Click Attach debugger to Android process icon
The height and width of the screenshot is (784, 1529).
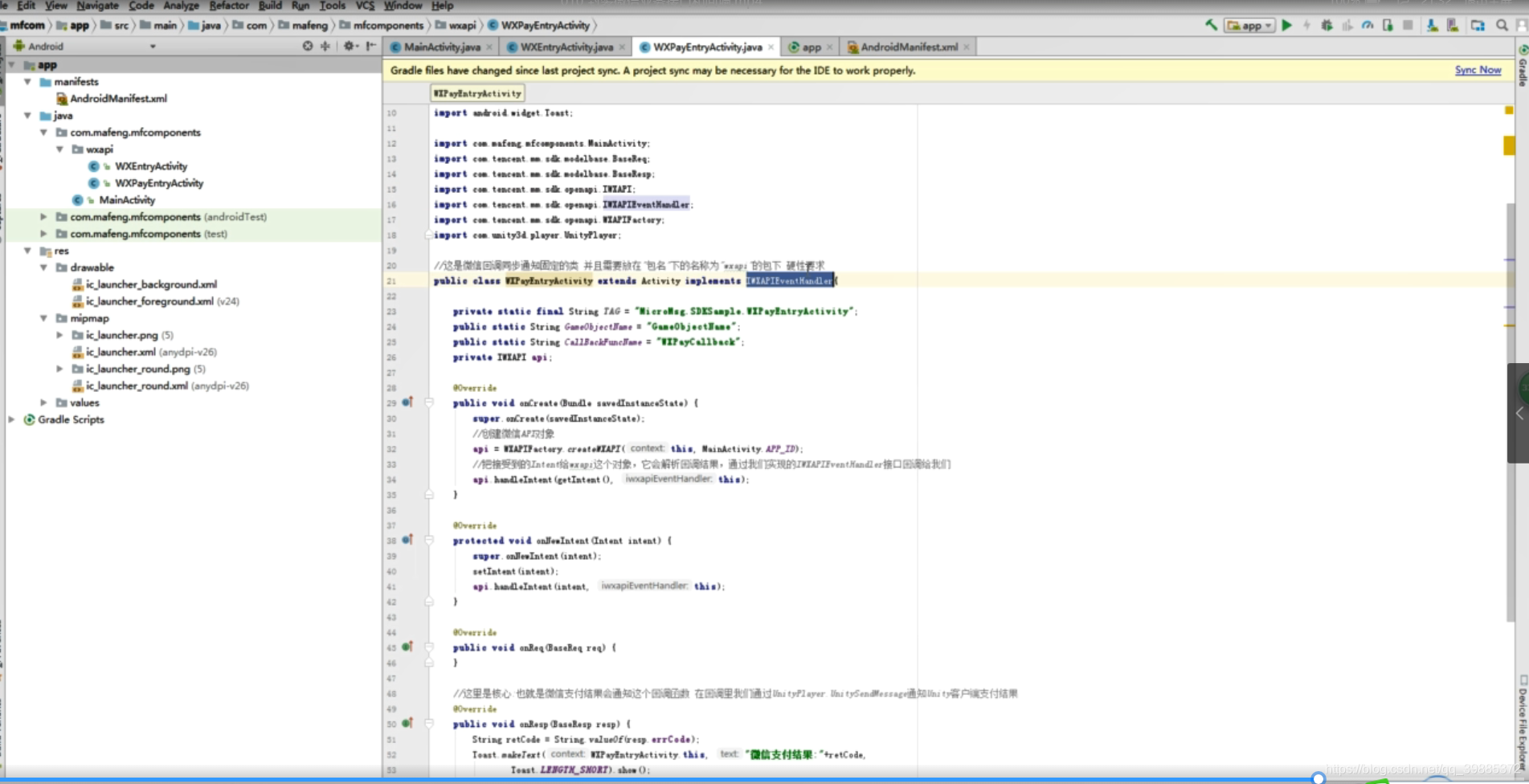coord(1388,26)
